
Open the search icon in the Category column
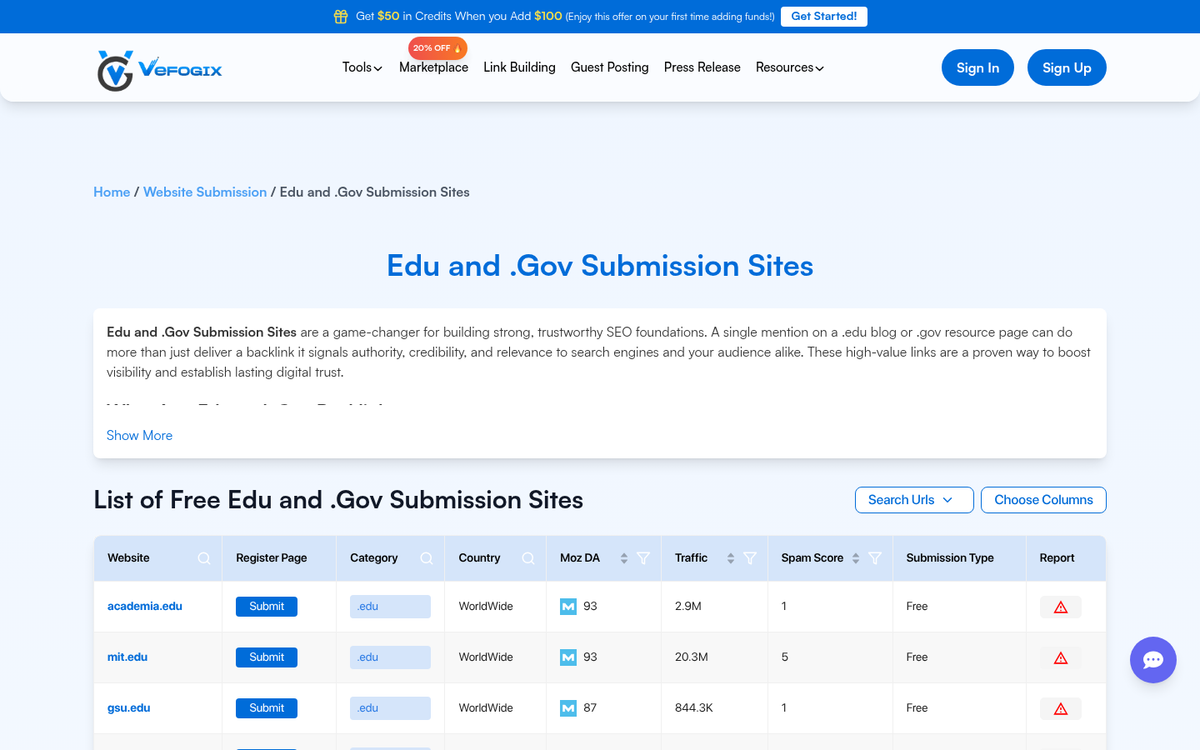(426, 558)
